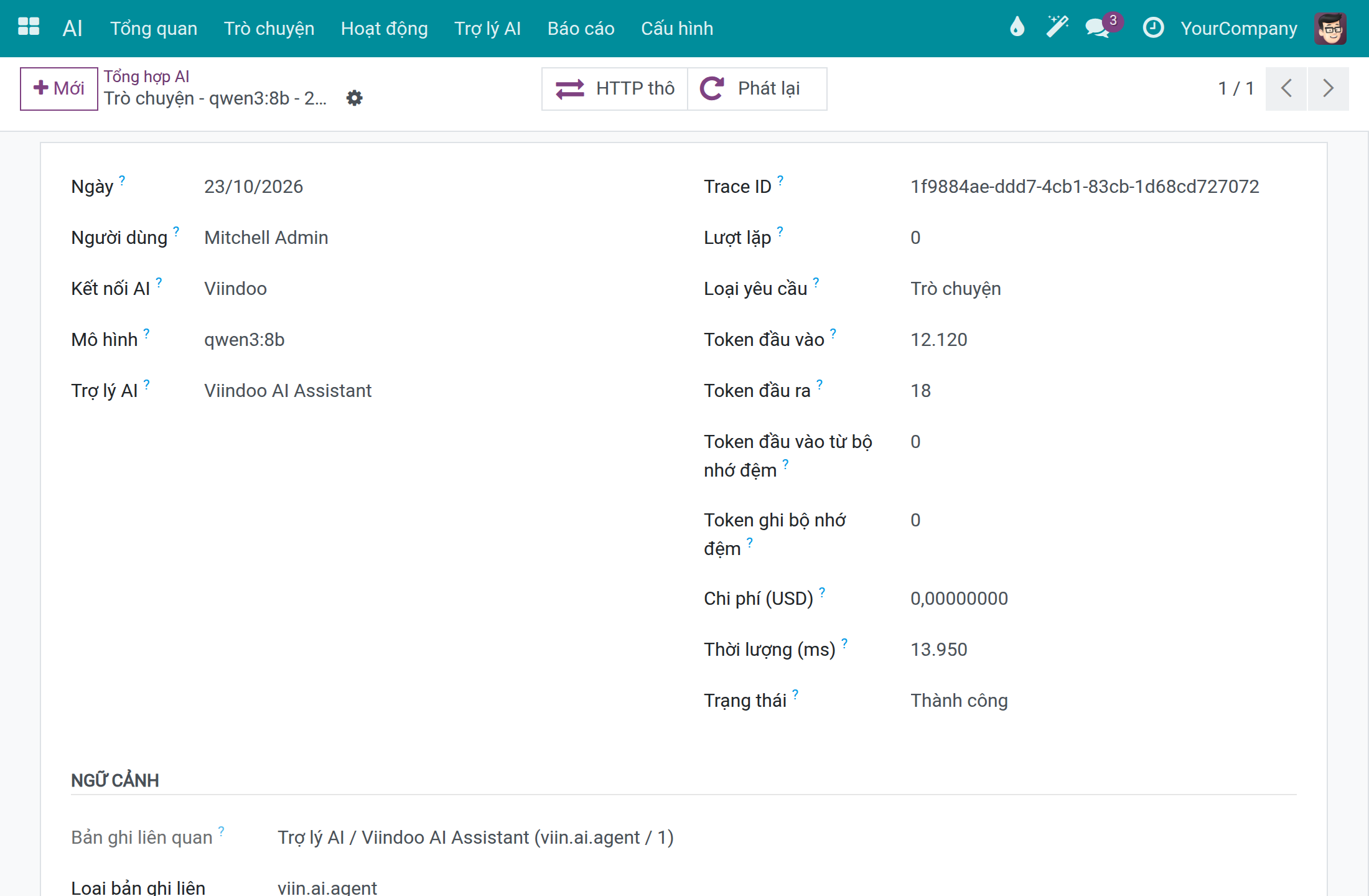Screen dimensions: 1369x896
Task: Show help tooltip for Lượt lặp field
Action: pos(780,231)
